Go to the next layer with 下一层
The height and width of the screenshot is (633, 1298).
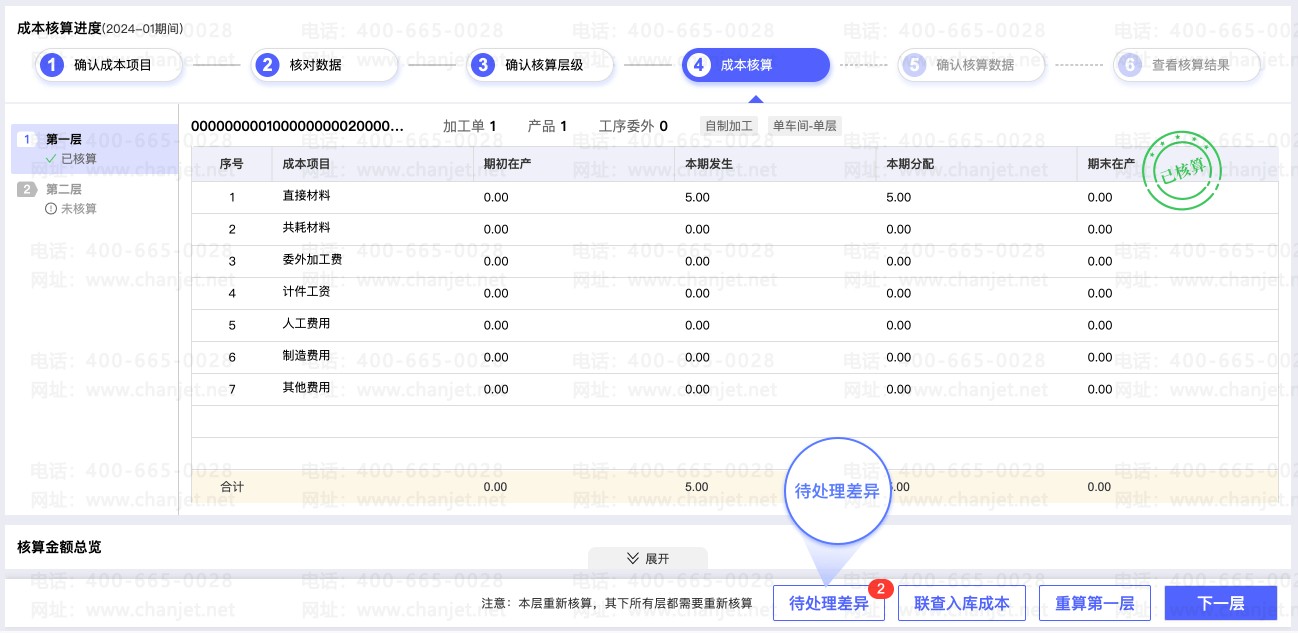click(1221, 604)
